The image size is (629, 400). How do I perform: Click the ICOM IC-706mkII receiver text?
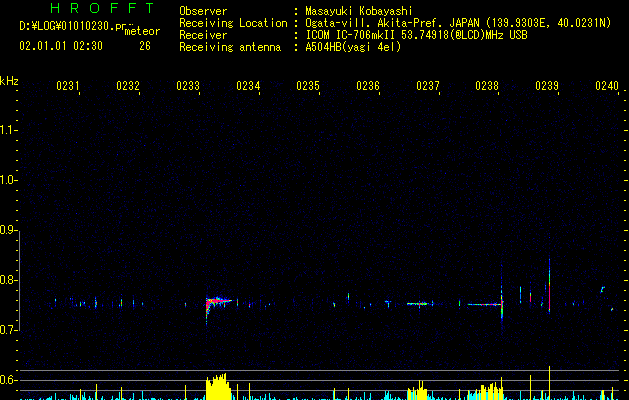[416, 35]
